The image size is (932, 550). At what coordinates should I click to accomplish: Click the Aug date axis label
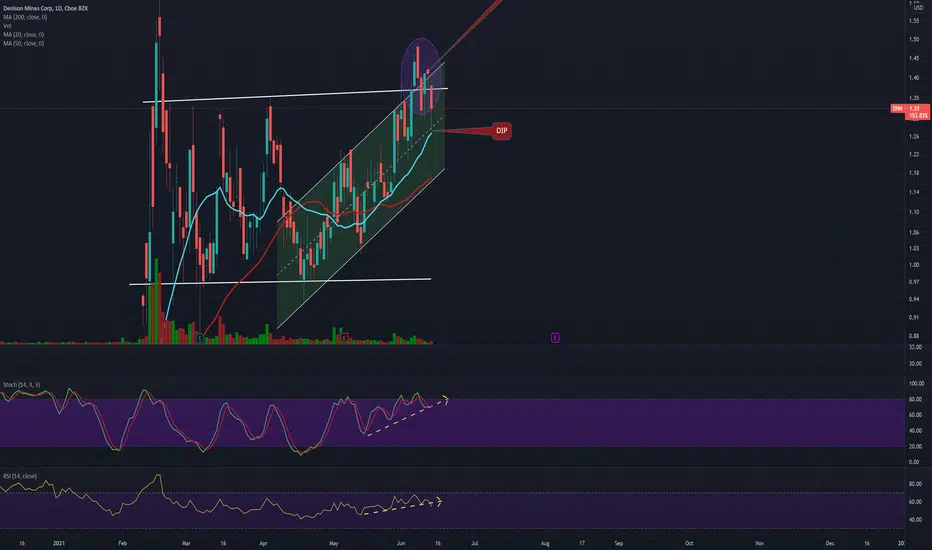[x=545, y=543]
